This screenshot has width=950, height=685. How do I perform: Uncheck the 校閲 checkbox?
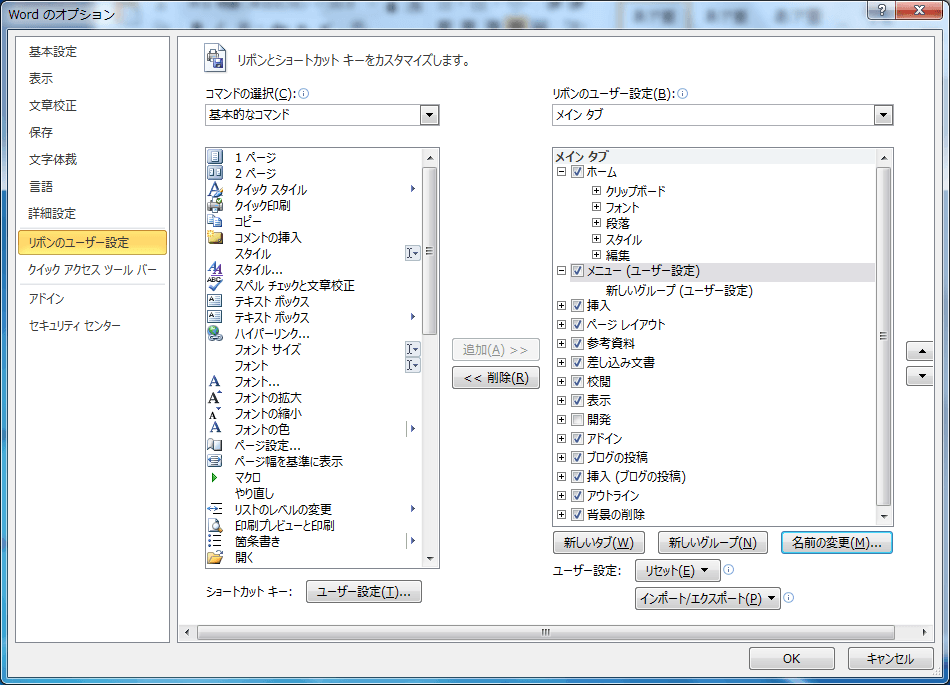click(x=577, y=382)
